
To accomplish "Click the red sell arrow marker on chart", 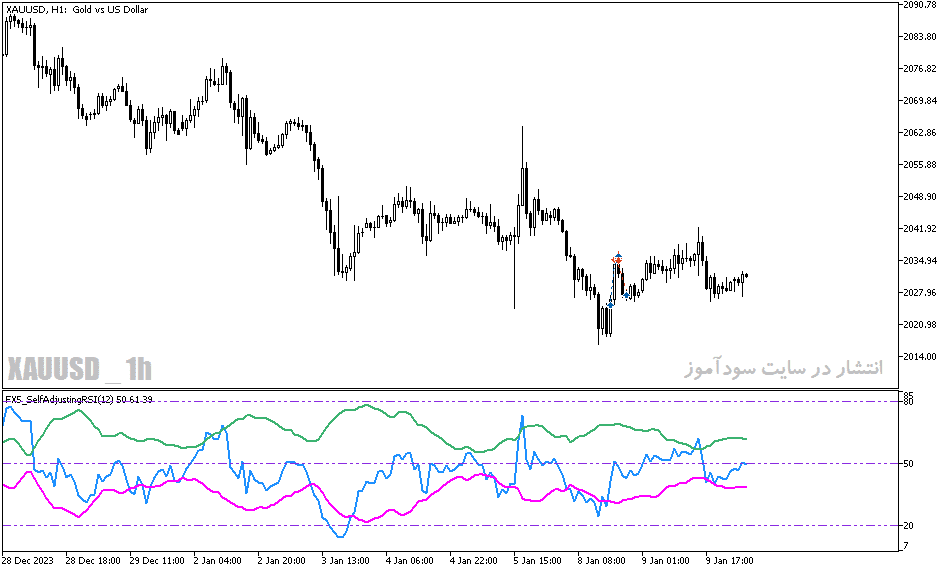I will 617,260.
